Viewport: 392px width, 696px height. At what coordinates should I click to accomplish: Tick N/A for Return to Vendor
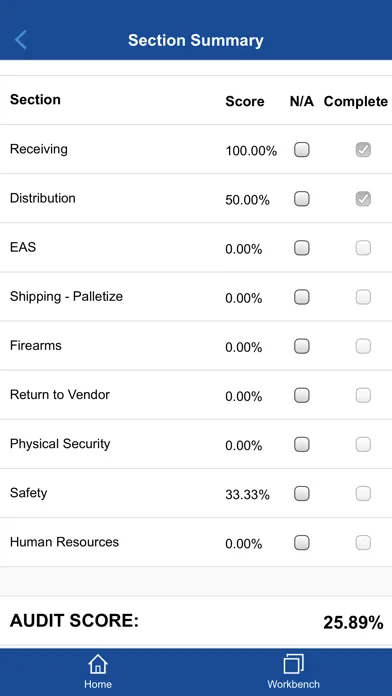pyautogui.click(x=302, y=395)
